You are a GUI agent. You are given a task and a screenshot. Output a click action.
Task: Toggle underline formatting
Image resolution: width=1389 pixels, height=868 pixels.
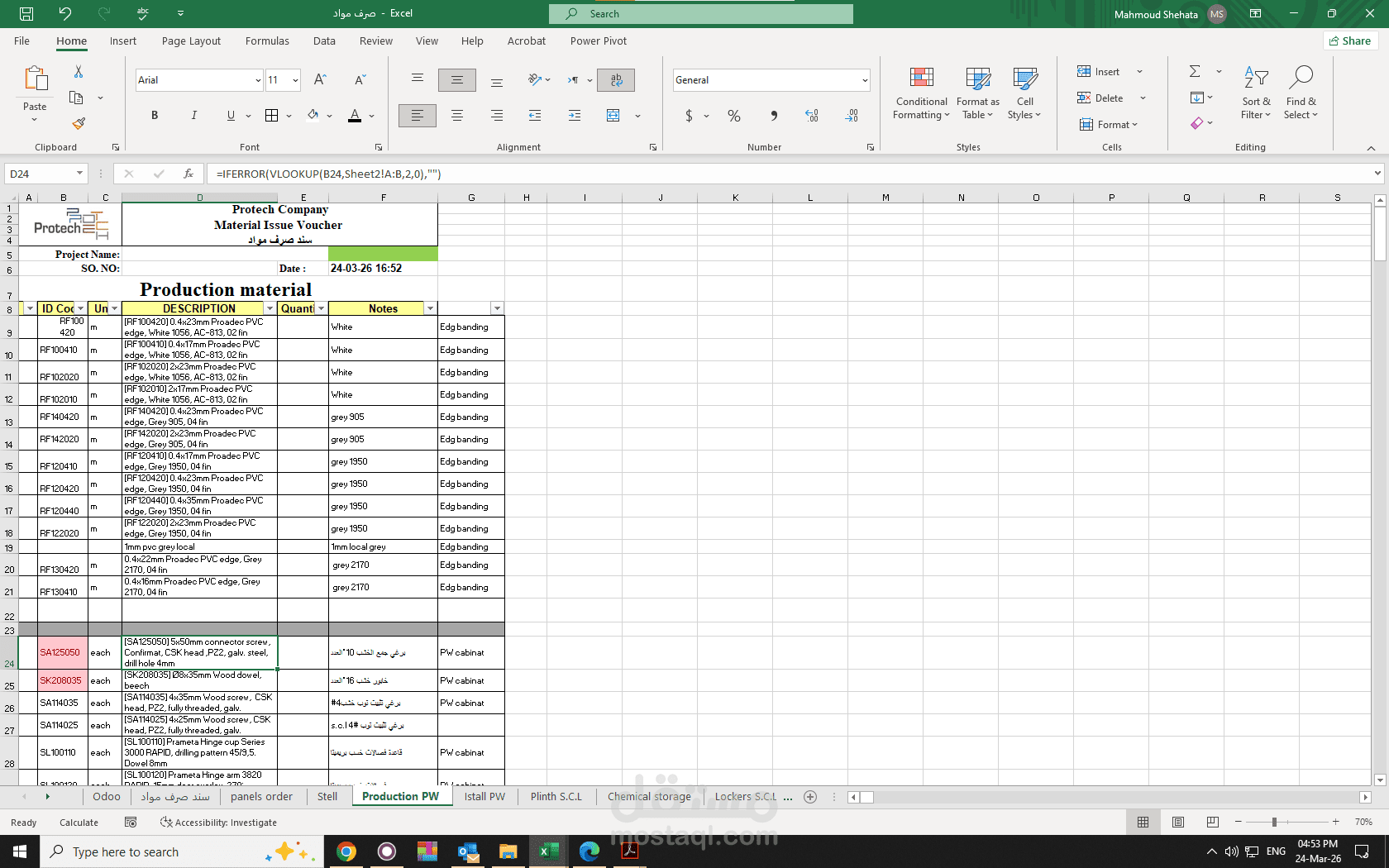(x=231, y=116)
